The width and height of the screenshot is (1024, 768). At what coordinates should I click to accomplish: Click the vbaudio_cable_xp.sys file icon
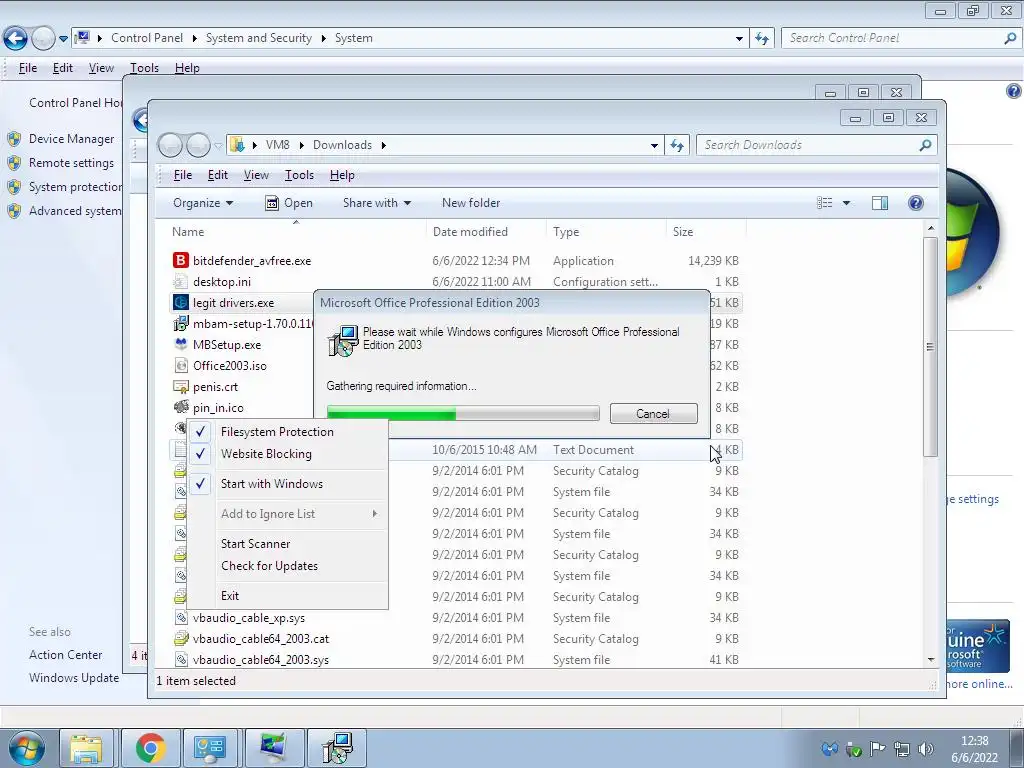click(181, 618)
